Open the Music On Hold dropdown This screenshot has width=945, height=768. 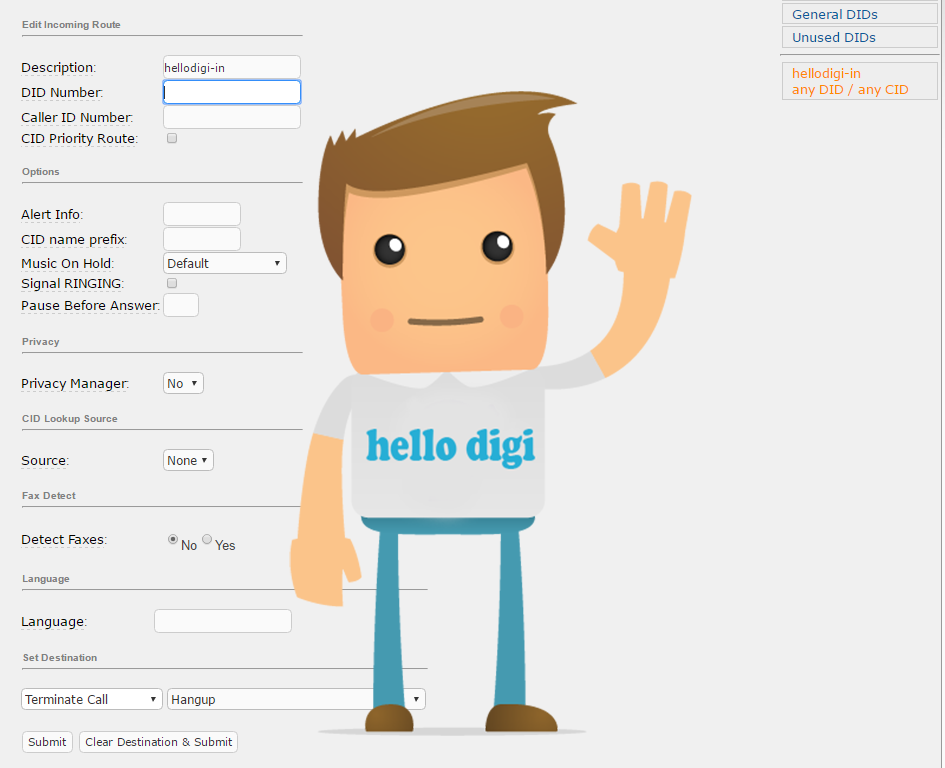tap(224, 263)
